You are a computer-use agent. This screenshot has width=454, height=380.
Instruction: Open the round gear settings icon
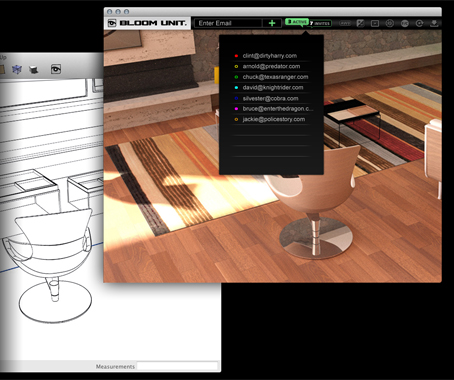point(390,23)
